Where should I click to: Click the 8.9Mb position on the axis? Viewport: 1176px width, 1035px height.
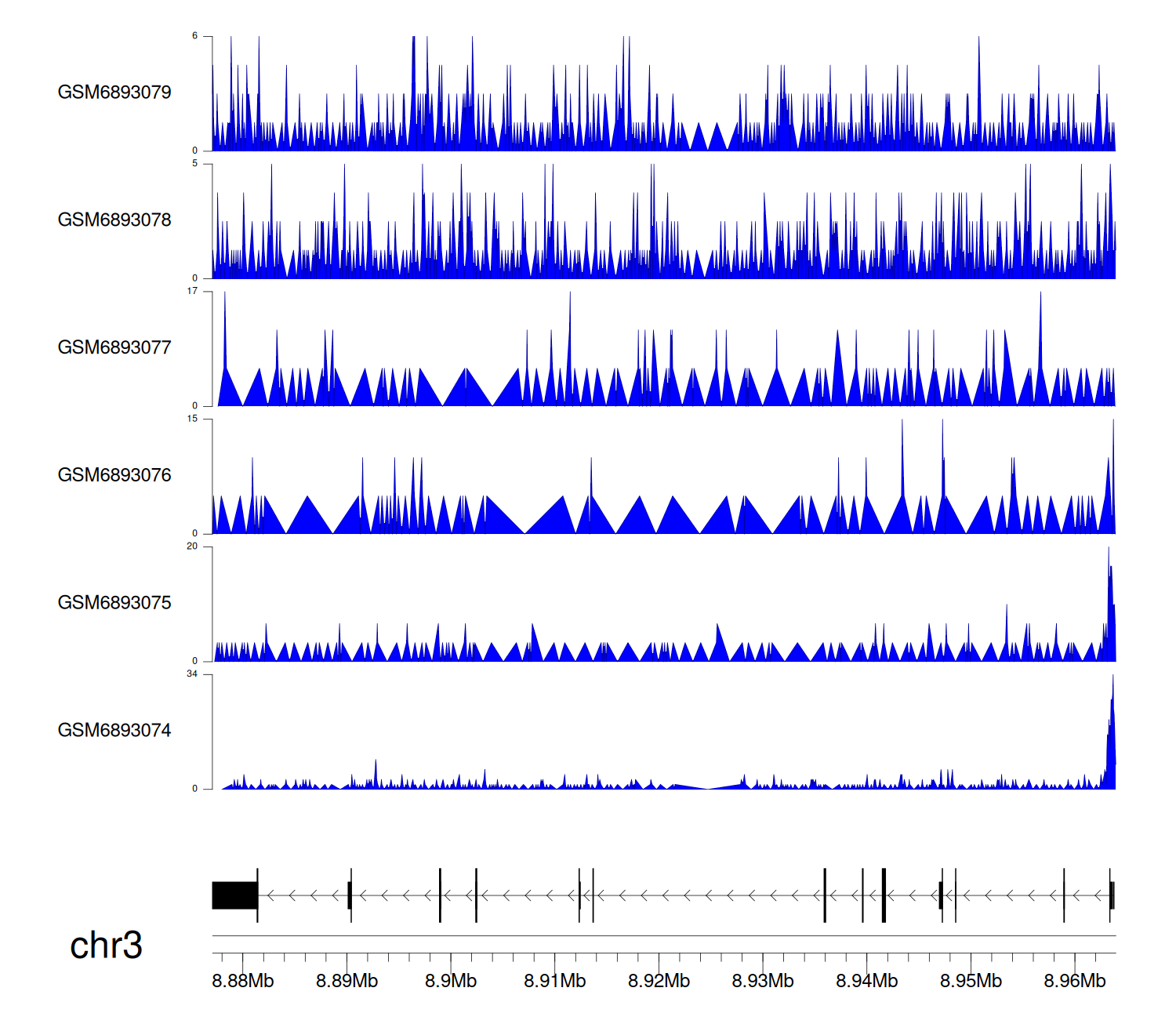pyautogui.click(x=451, y=982)
